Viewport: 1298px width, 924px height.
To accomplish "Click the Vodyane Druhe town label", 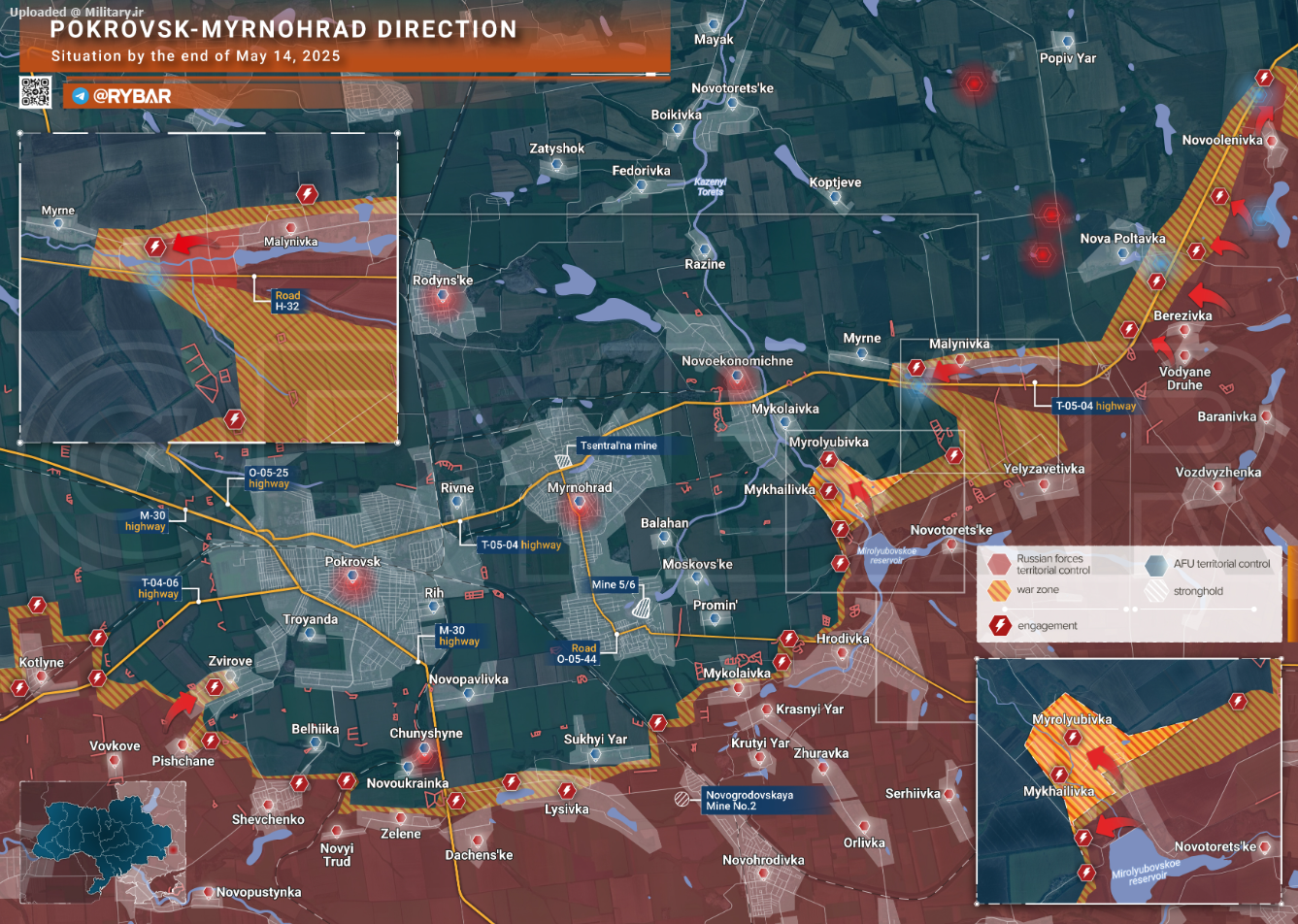I will tap(1184, 379).
